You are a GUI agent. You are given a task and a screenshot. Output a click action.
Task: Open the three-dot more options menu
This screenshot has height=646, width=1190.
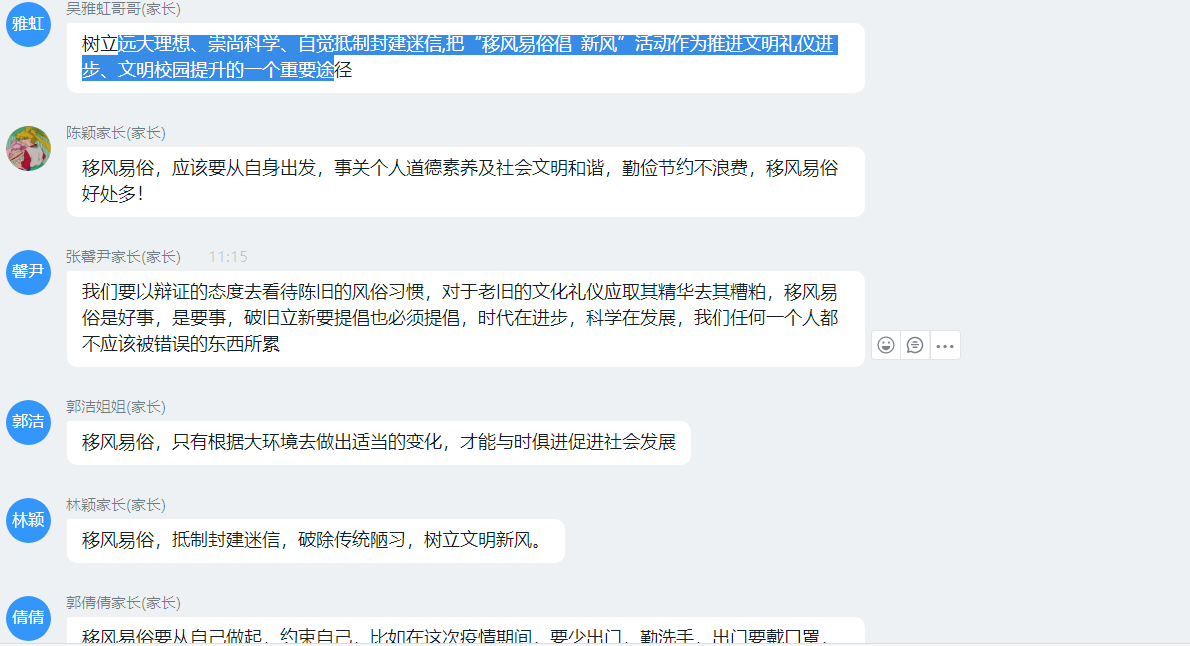[945, 346]
